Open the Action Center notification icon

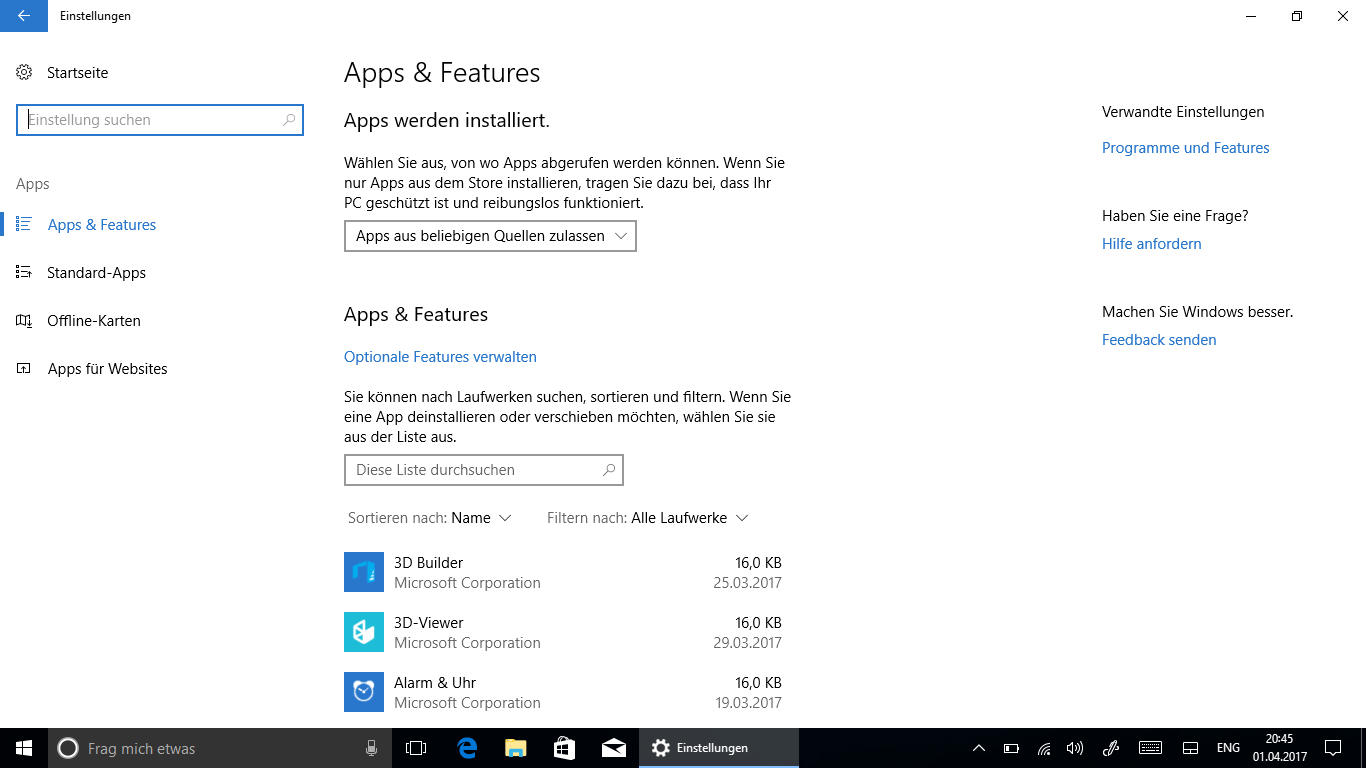(x=1333, y=748)
